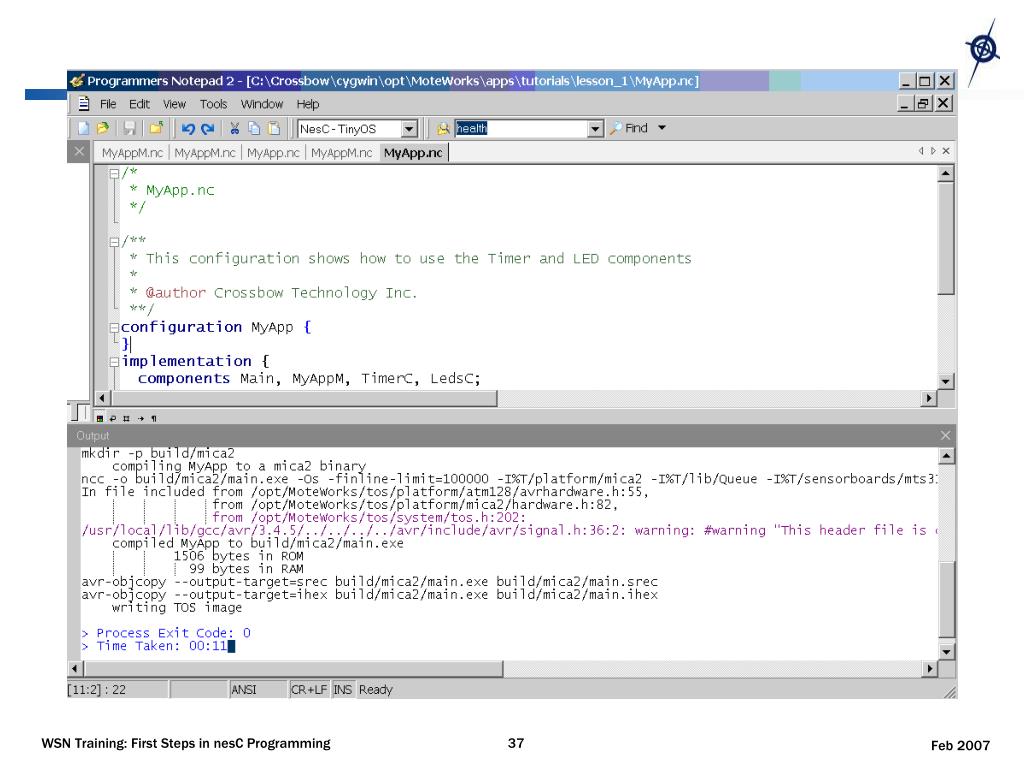Click the Output panel's horizontal scrollbar thumb
Viewport: 1024px width, 768px height.
[x=293, y=668]
